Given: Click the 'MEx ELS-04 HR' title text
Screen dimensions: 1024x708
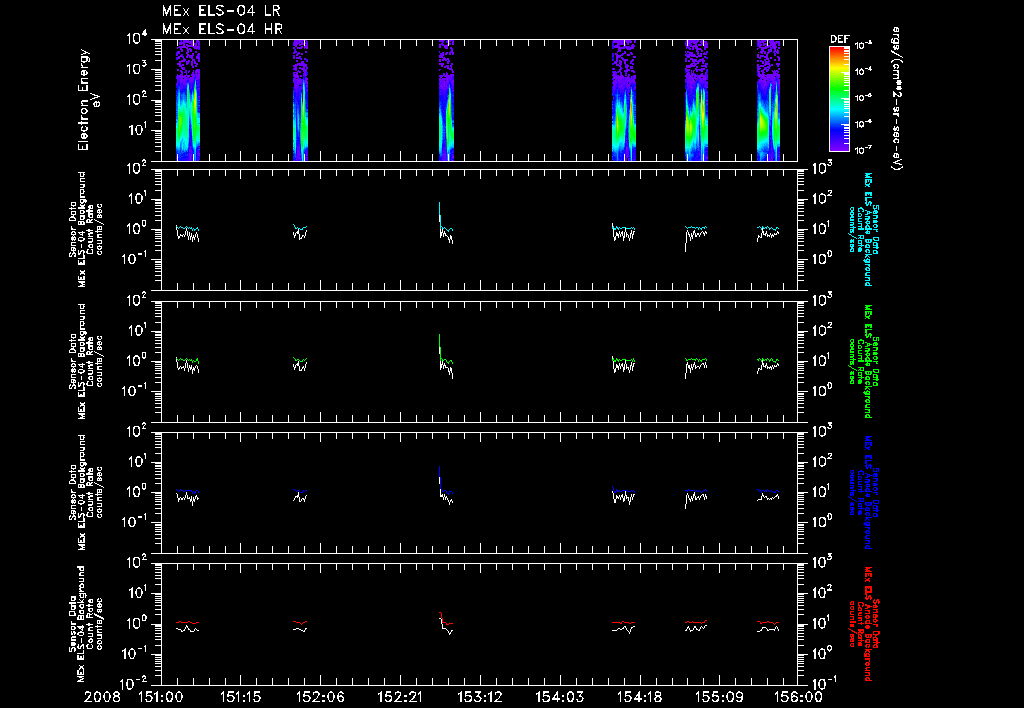Looking at the screenshot, I should click(x=222, y=29).
